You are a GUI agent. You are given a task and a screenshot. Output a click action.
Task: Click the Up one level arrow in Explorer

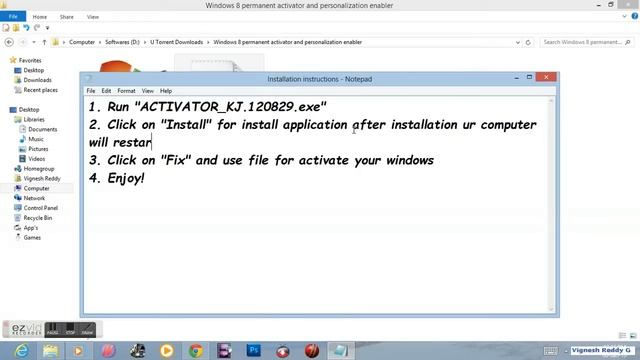click(x=44, y=42)
